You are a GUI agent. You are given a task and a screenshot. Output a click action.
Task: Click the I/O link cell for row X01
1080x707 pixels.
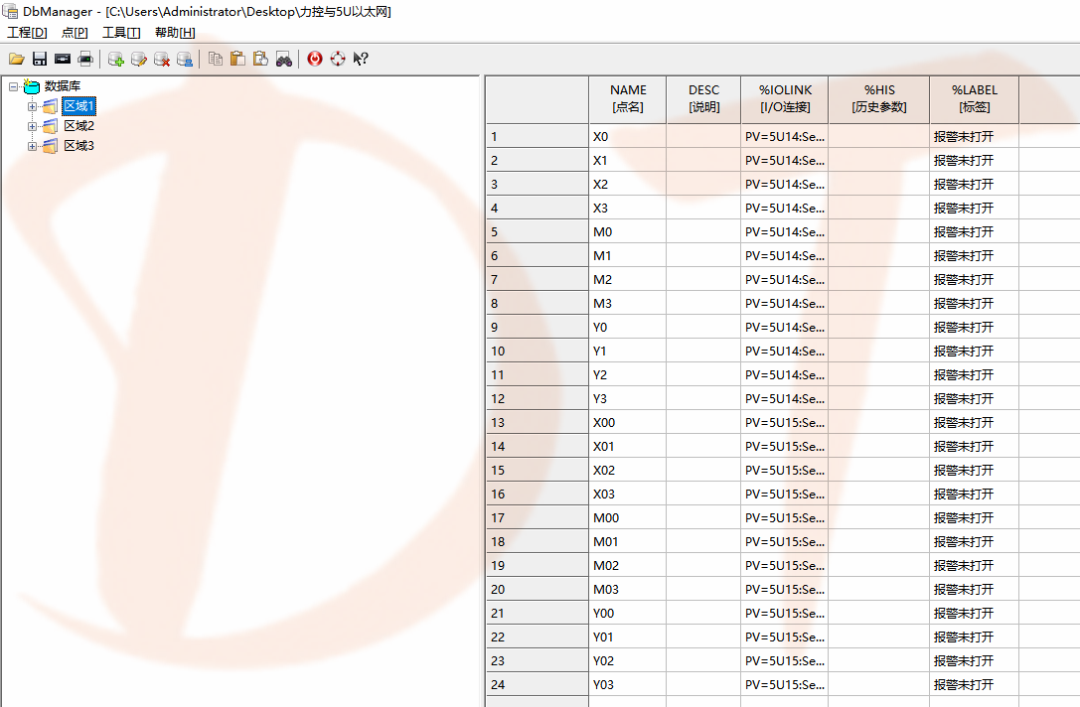[x=785, y=447]
